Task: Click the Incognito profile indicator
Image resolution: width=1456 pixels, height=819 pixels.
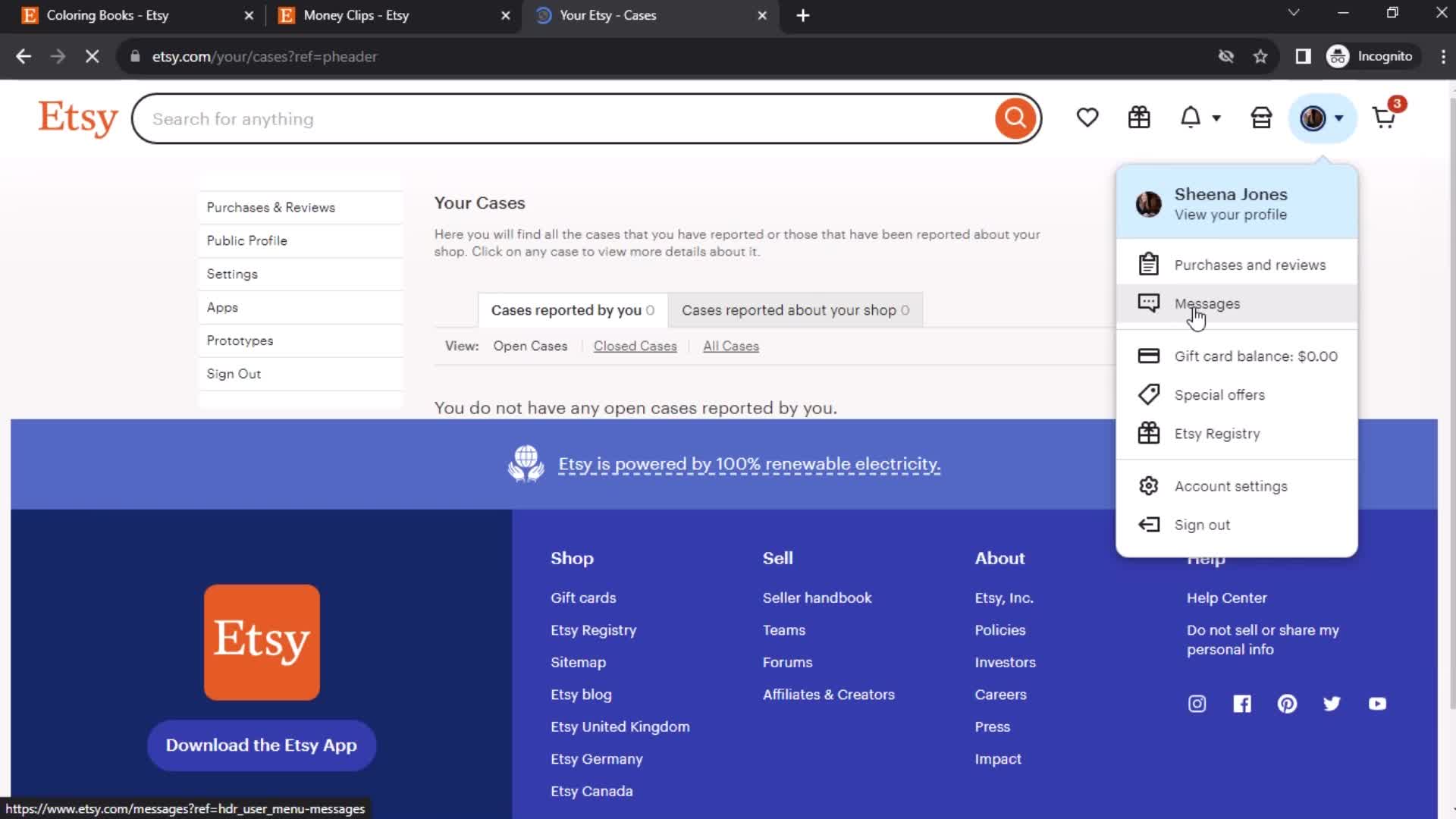Action: pos(1370,56)
